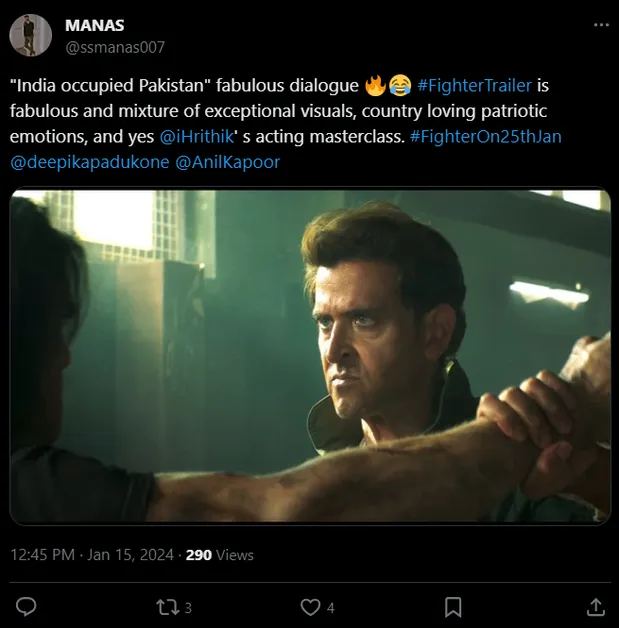Viewport: 619px width, 628px height.
Task: Click the retweet count of 3
Action: [x=188, y=608]
